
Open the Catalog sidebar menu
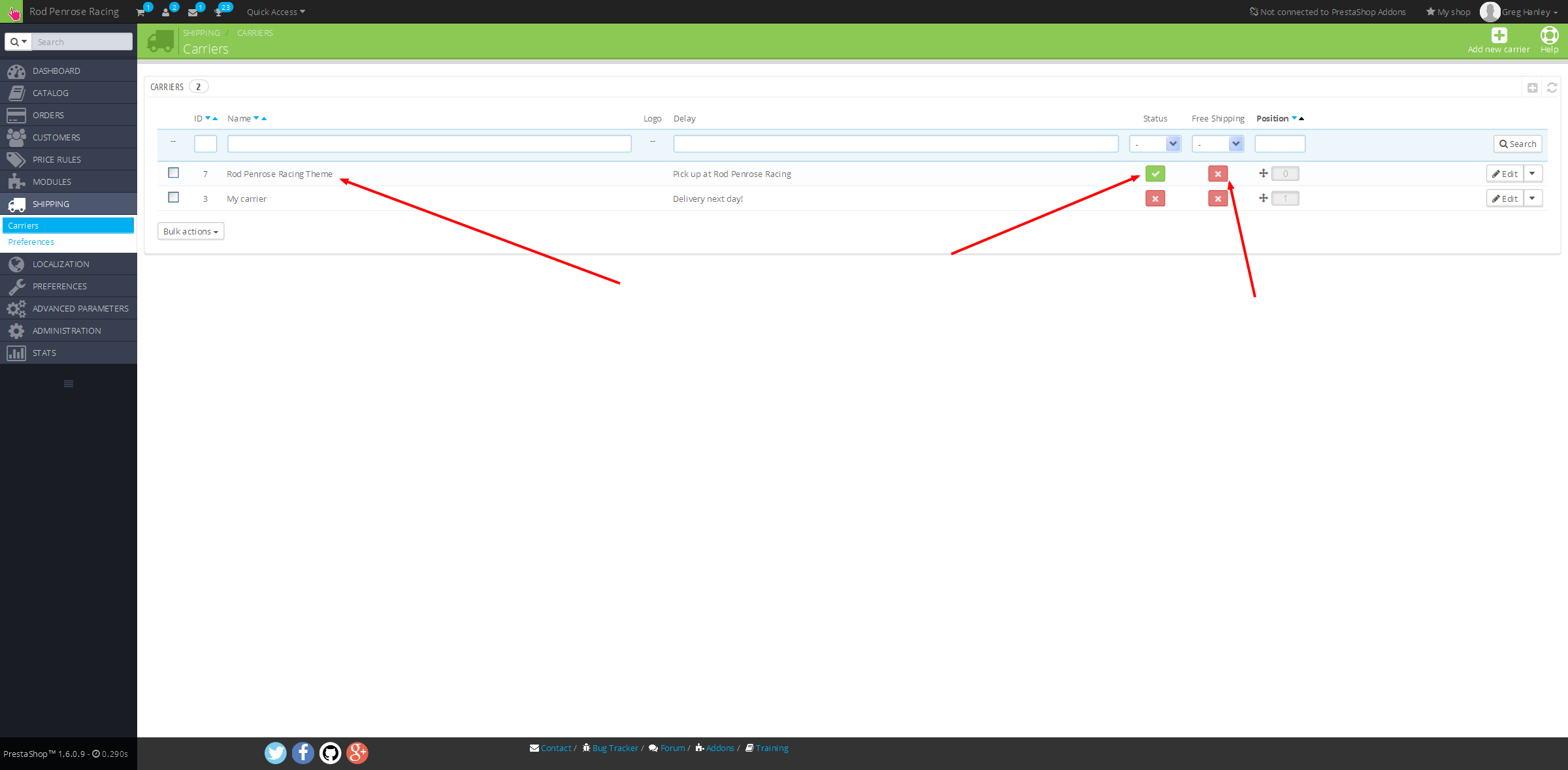(50, 93)
